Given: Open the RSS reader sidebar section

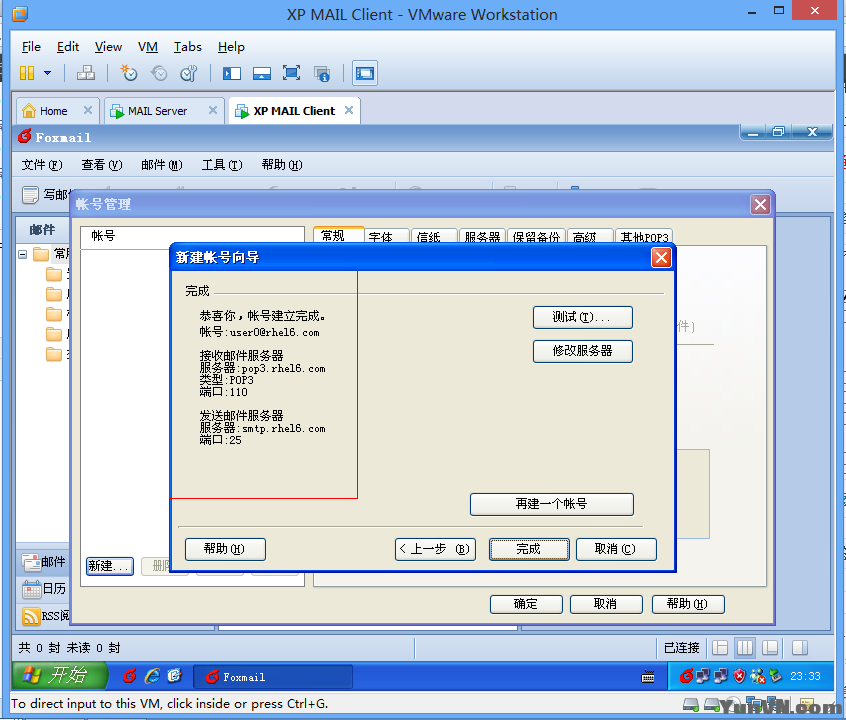Looking at the screenshot, I should pyautogui.click(x=45, y=616).
